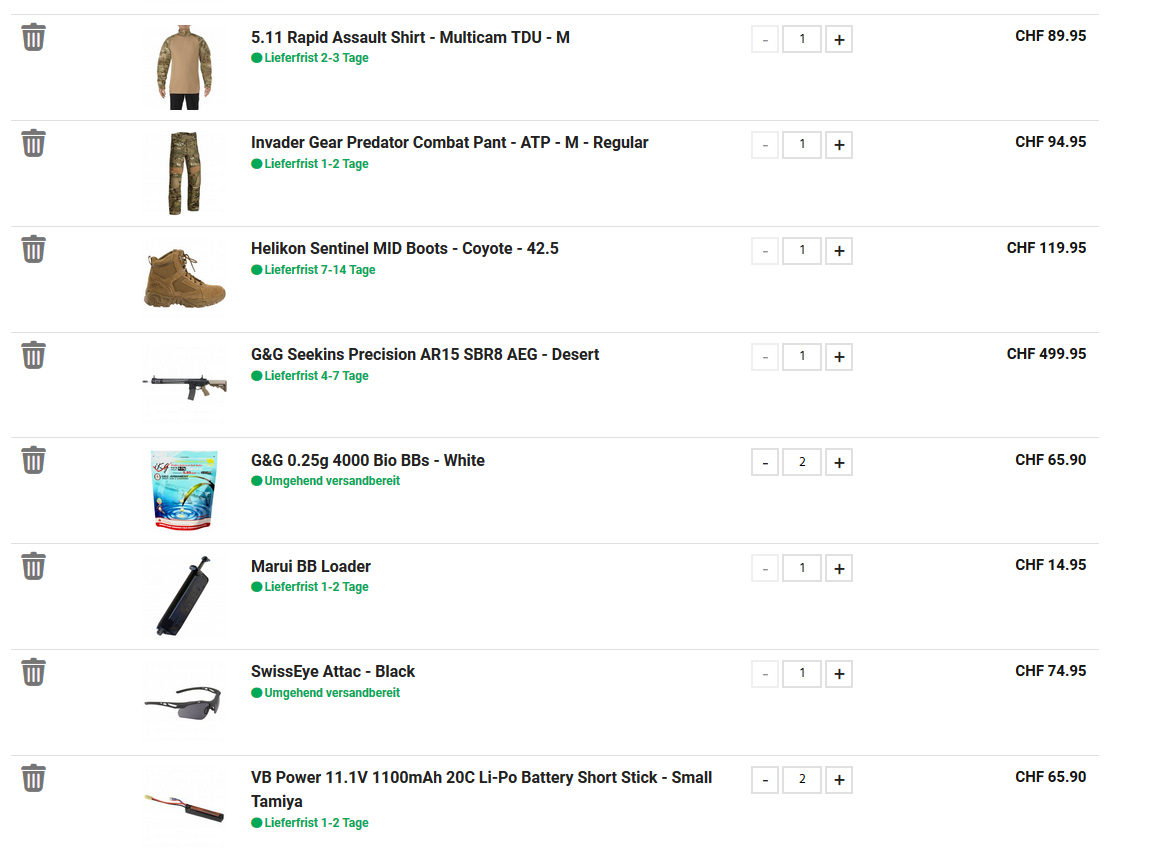Select 'Lieferfrist 7-14 Tage' text

point(320,270)
